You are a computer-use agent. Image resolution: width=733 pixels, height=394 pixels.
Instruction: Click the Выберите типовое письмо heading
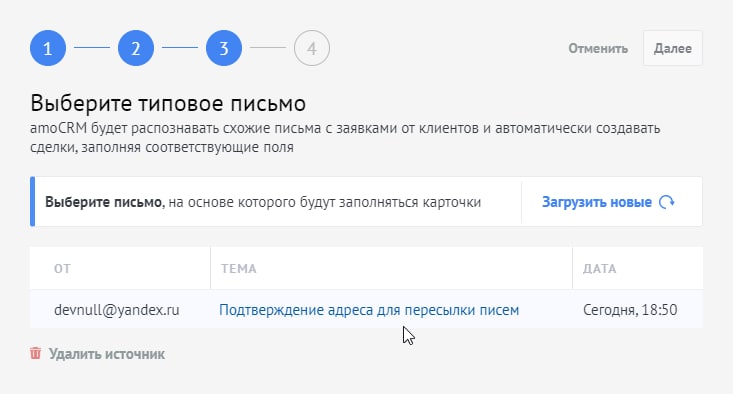point(168,103)
